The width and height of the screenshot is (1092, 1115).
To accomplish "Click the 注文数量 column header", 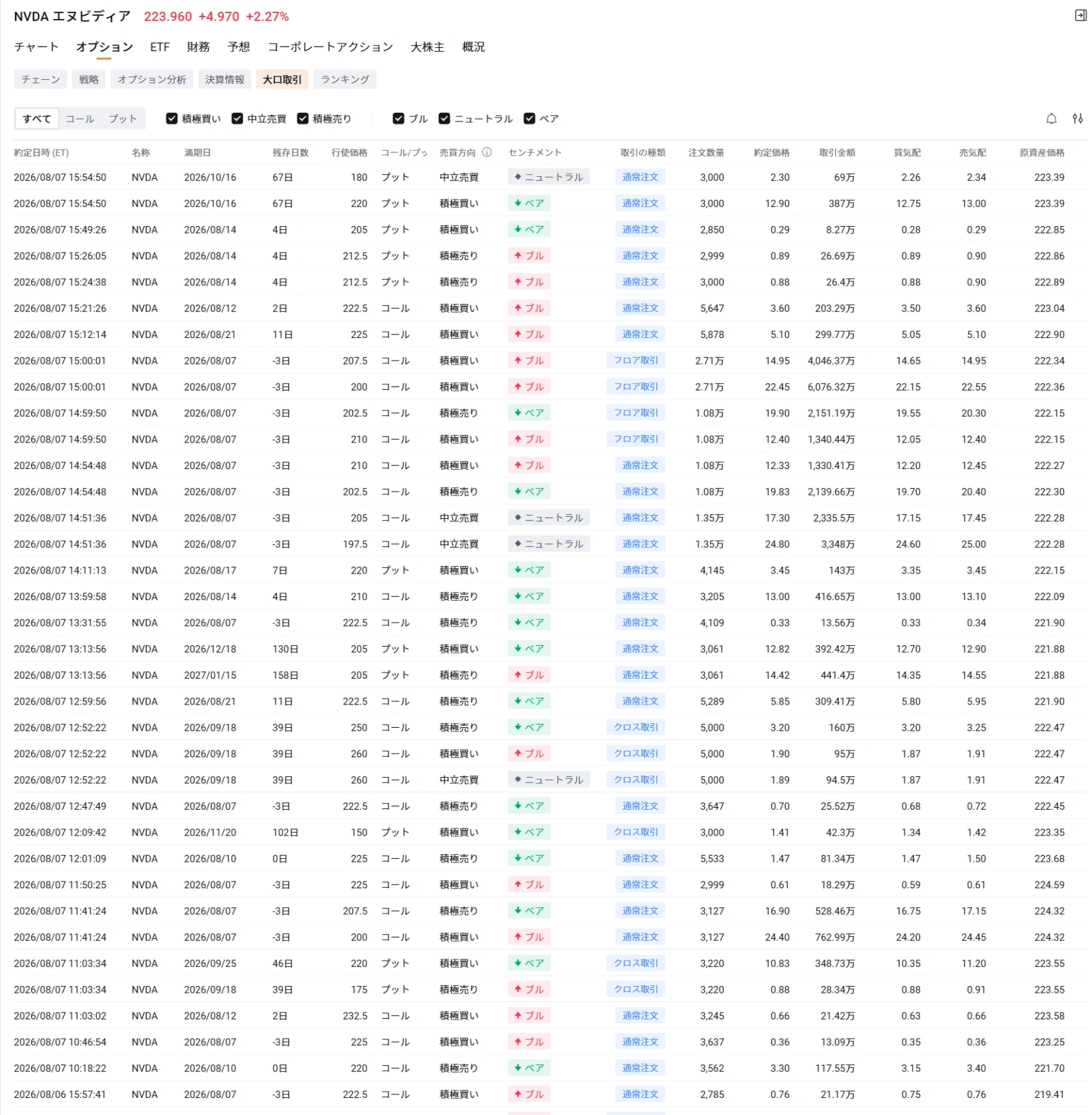I will (706, 152).
